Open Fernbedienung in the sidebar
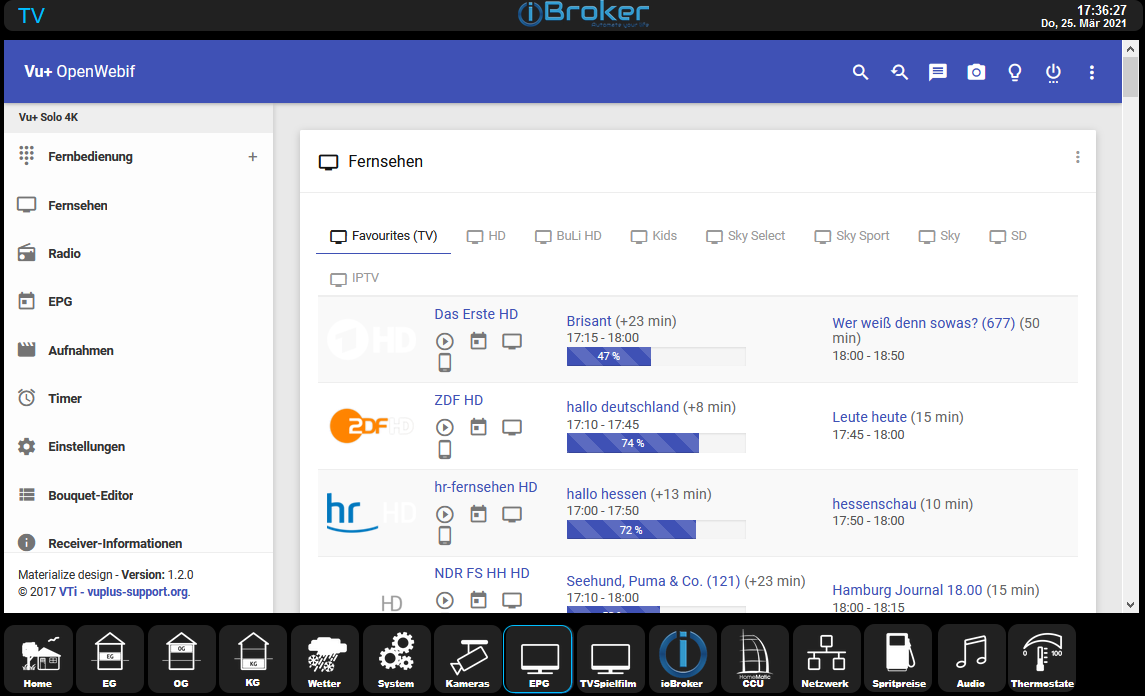Image resolution: width=1145 pixels, height=696 pixels. click(91, 156)
